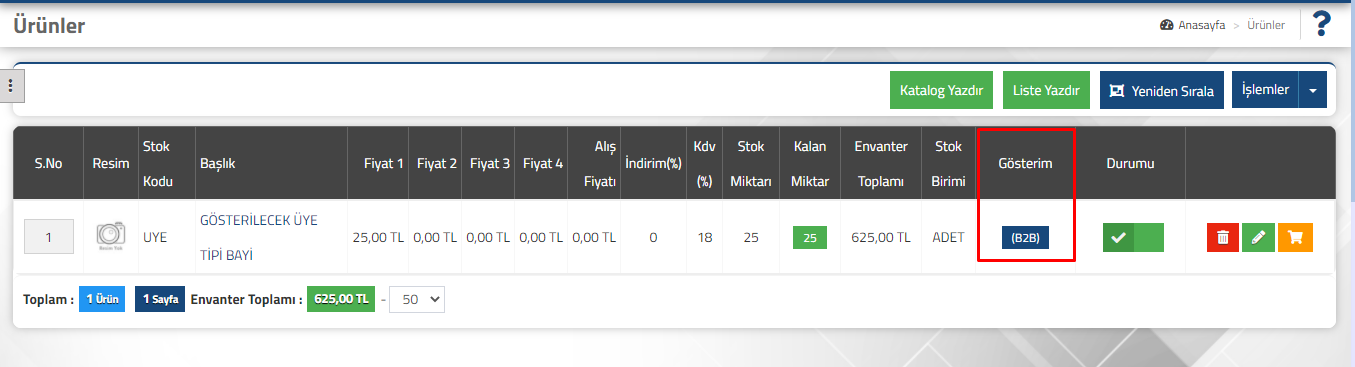Toggle the green Durumu status switch
The image size is (1355, 367).
pos(1133,238)
